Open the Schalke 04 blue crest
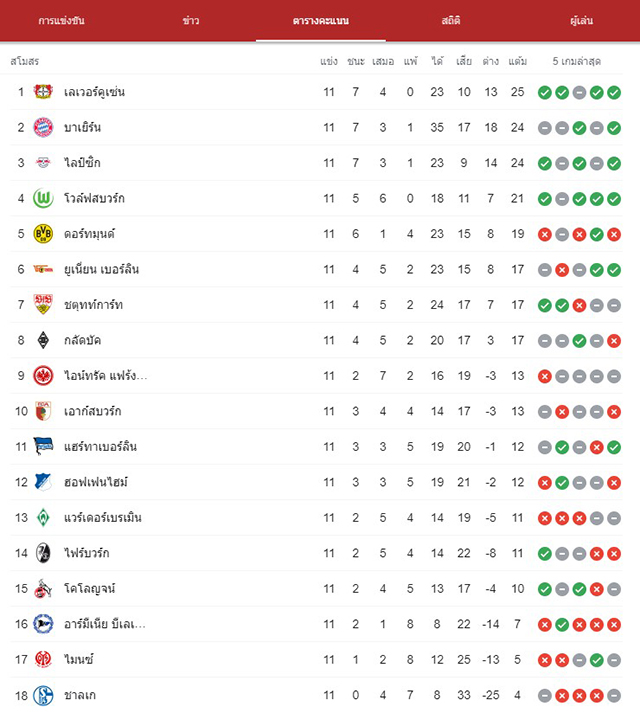This screenshot has height=726, width=640. (x=43, y=695)
